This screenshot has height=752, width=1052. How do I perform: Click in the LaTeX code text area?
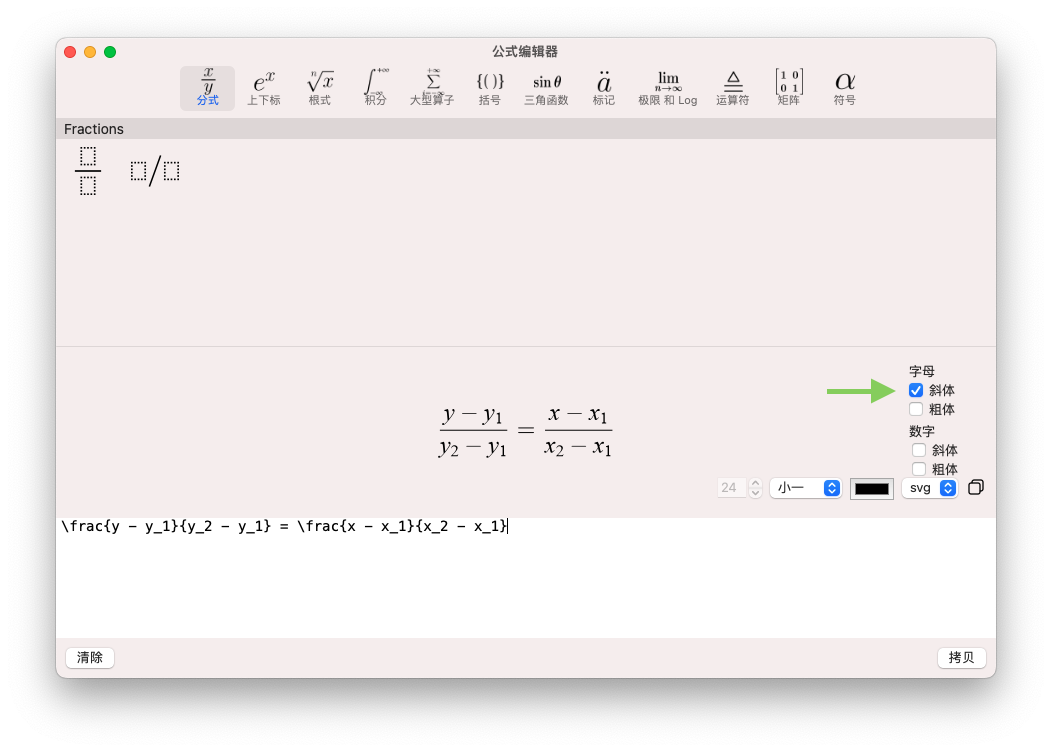pos(525,577)
